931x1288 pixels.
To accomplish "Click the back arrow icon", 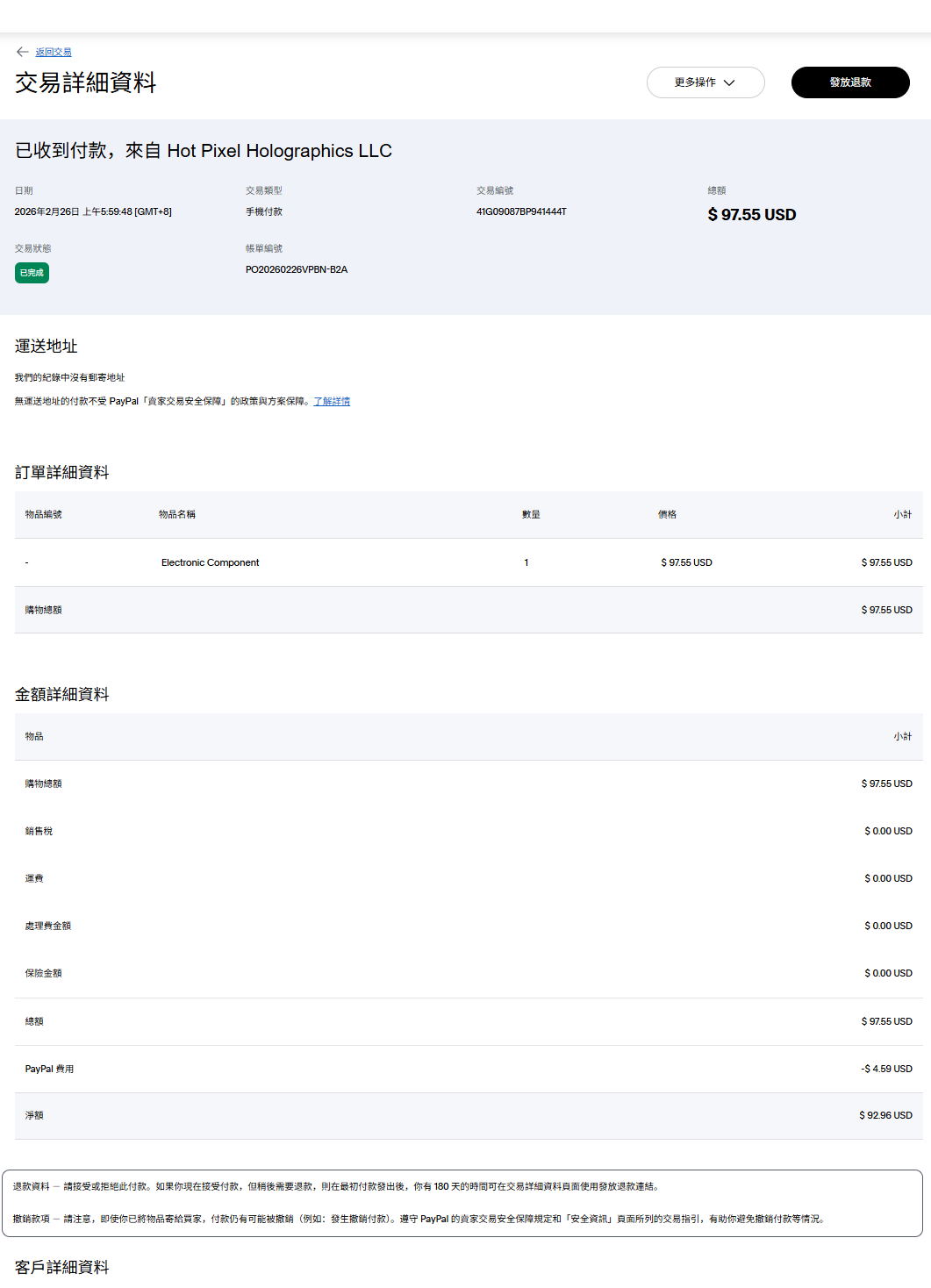I will click(22, 52).
